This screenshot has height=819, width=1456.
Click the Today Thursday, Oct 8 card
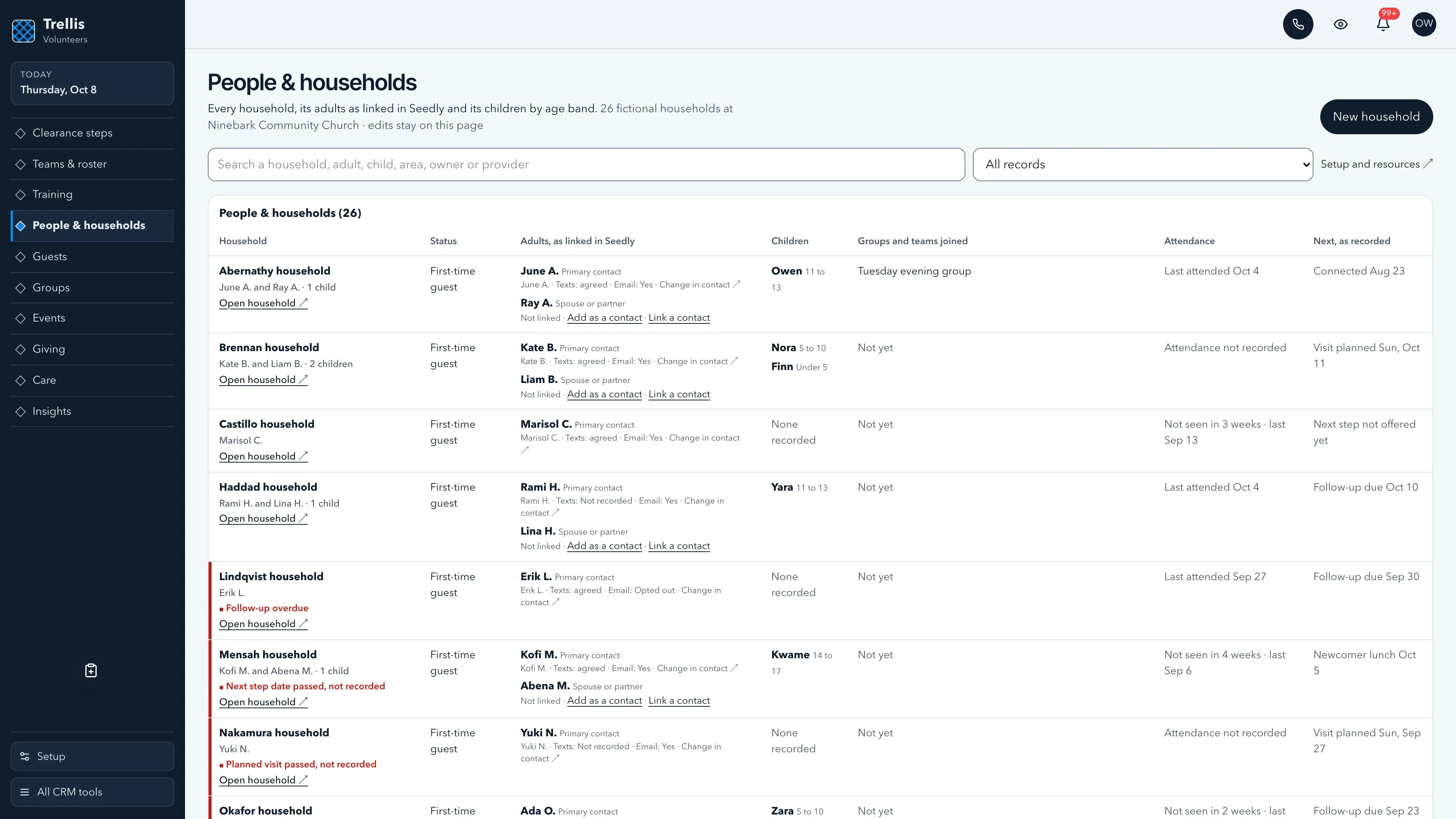pos(92,83)
